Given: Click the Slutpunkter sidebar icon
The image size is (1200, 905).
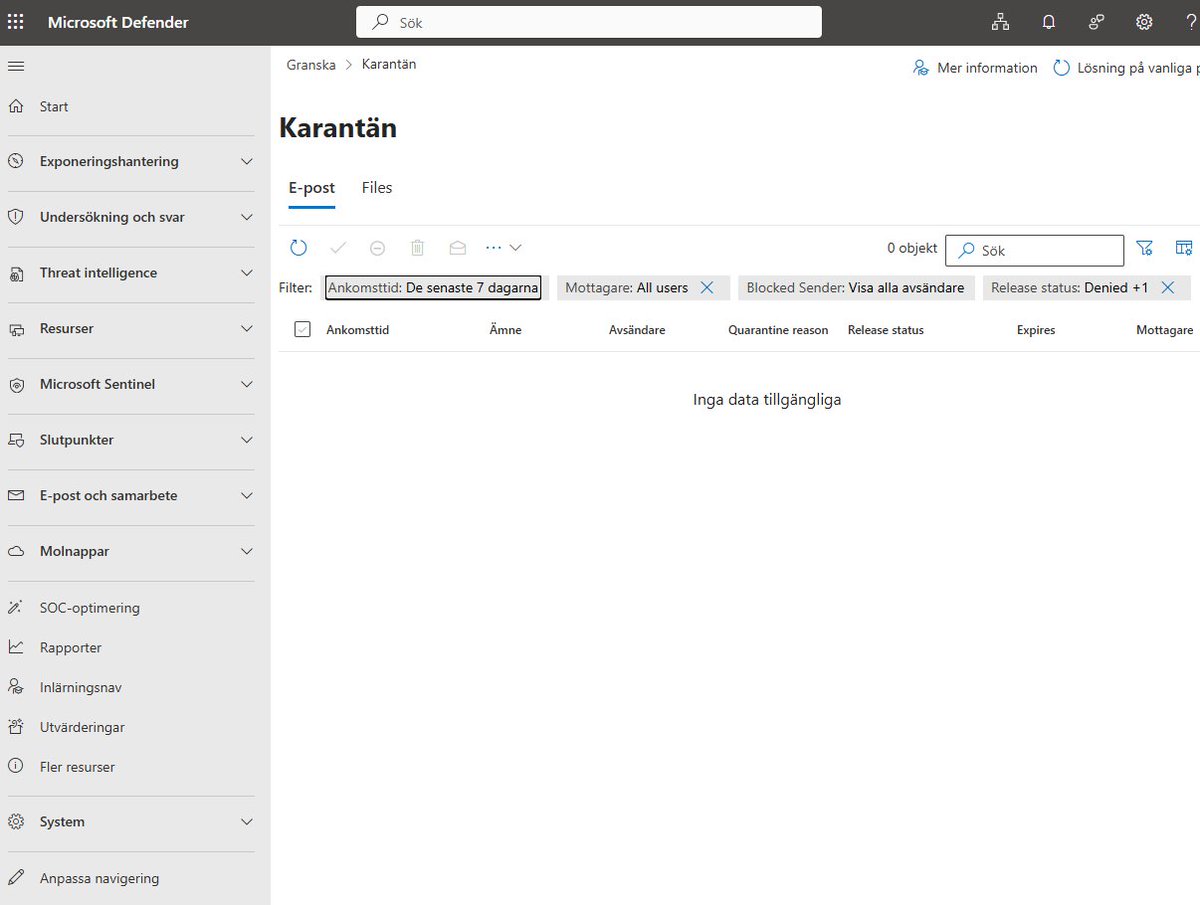Looking at the screenshot, I should click(16, 440).
